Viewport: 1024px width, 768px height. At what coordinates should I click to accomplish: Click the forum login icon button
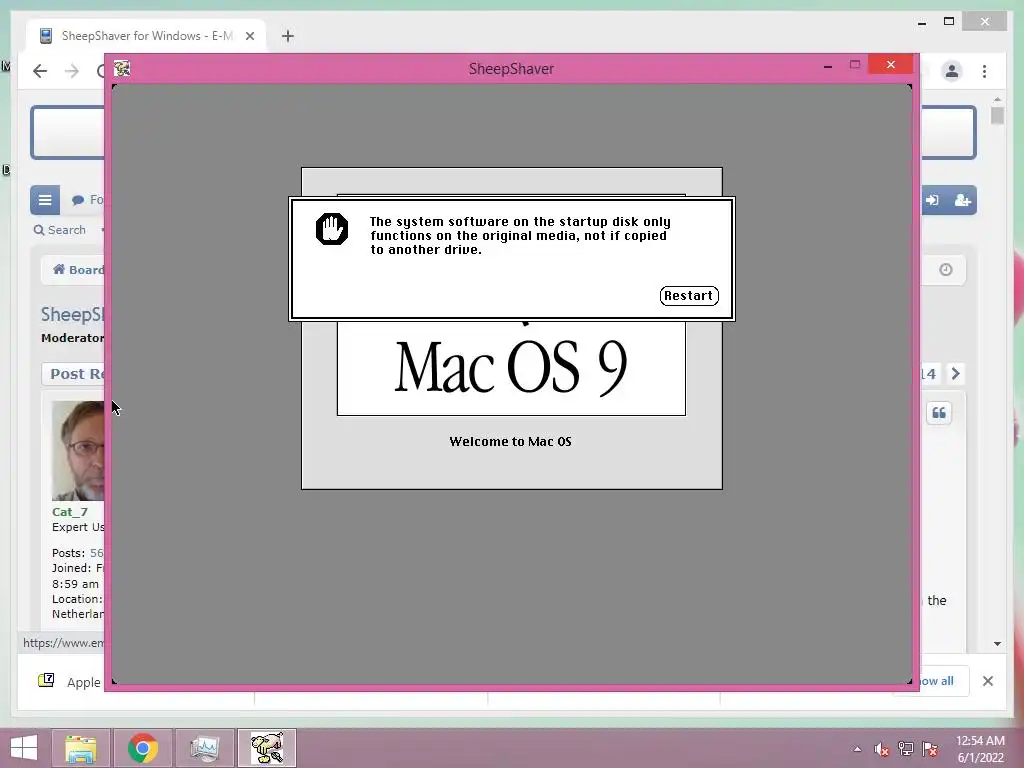933,200
